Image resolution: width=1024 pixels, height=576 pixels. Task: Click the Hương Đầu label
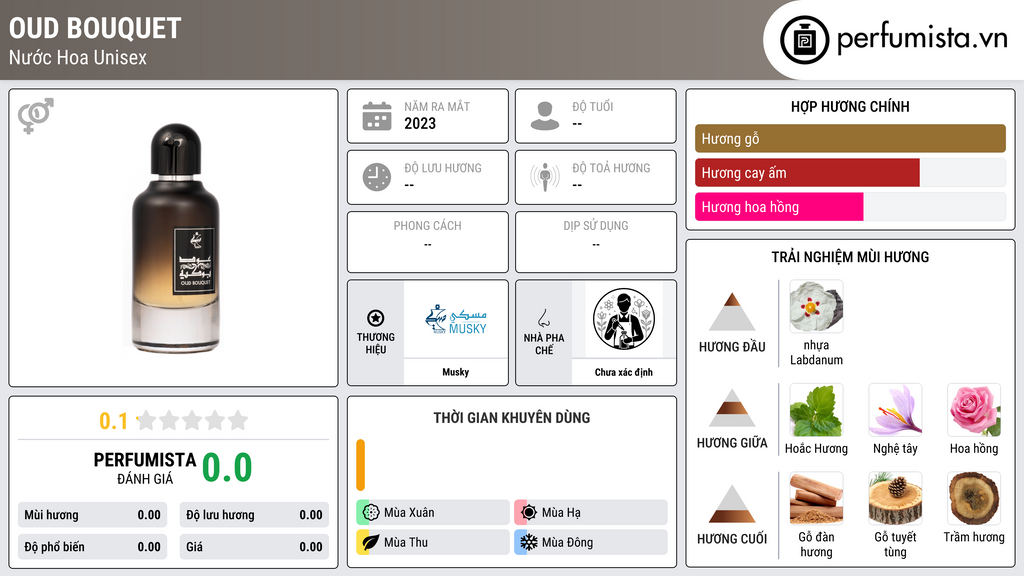tap(732, 347)
